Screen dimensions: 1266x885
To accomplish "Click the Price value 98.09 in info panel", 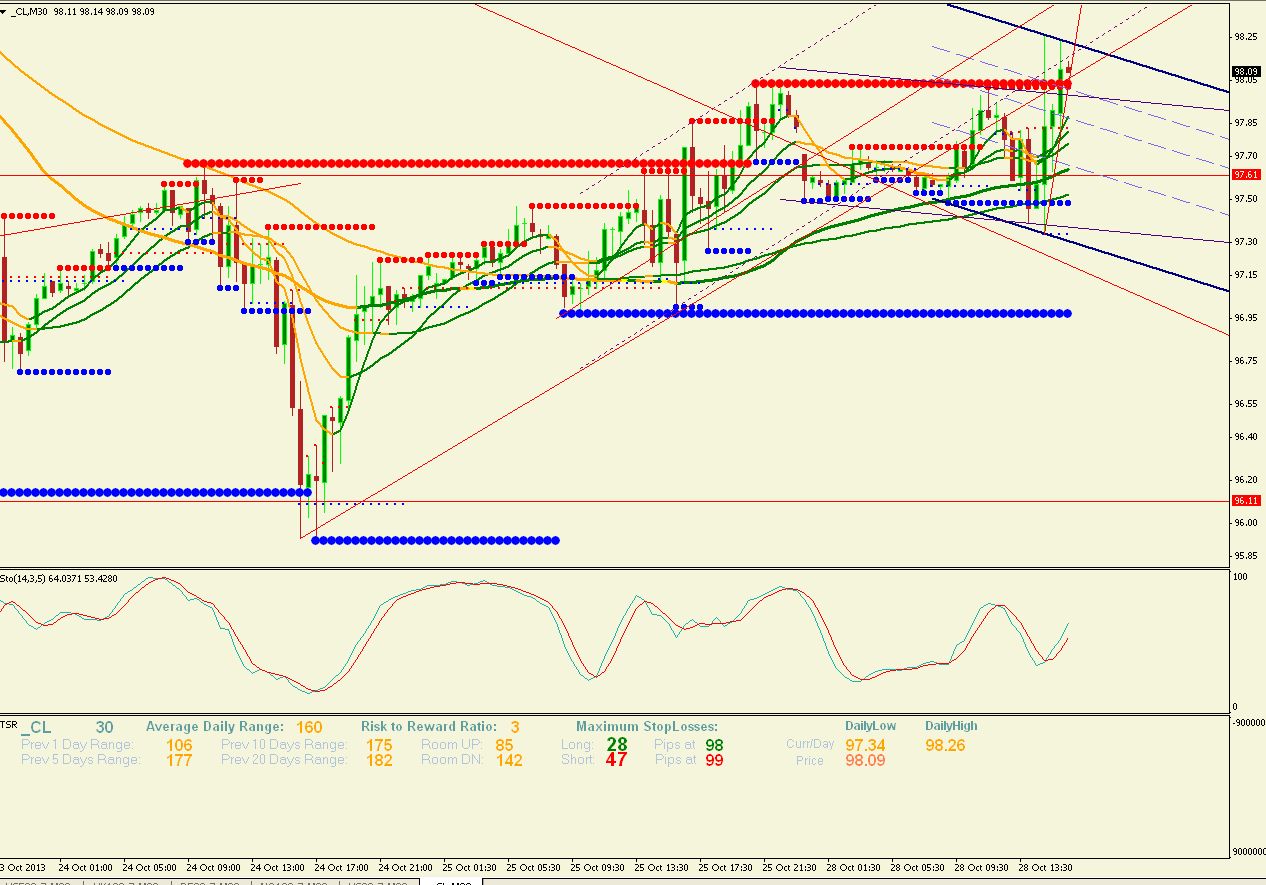I will [865, 760].
